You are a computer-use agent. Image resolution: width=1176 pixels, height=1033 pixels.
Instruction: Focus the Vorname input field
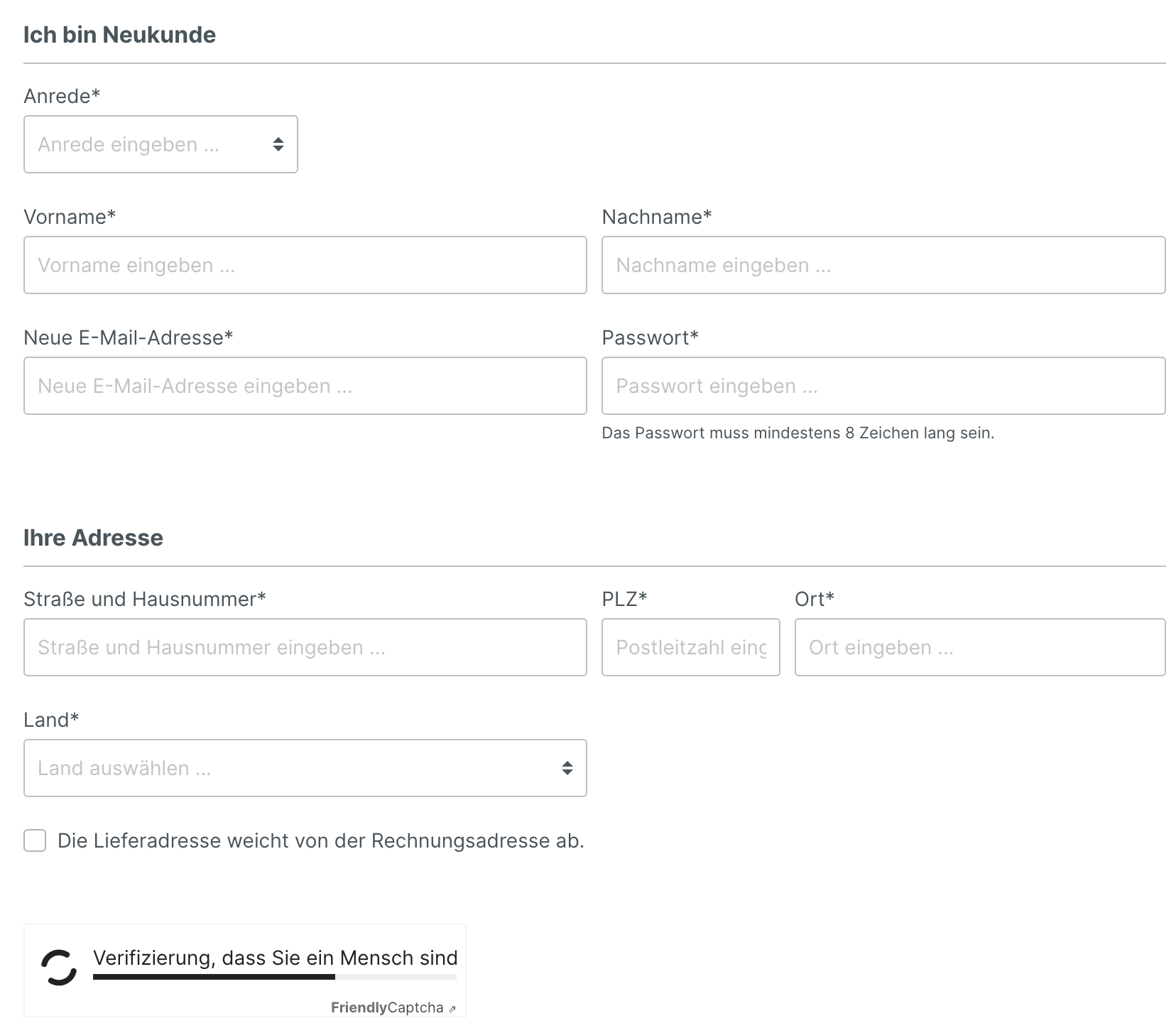coord(305,266)
